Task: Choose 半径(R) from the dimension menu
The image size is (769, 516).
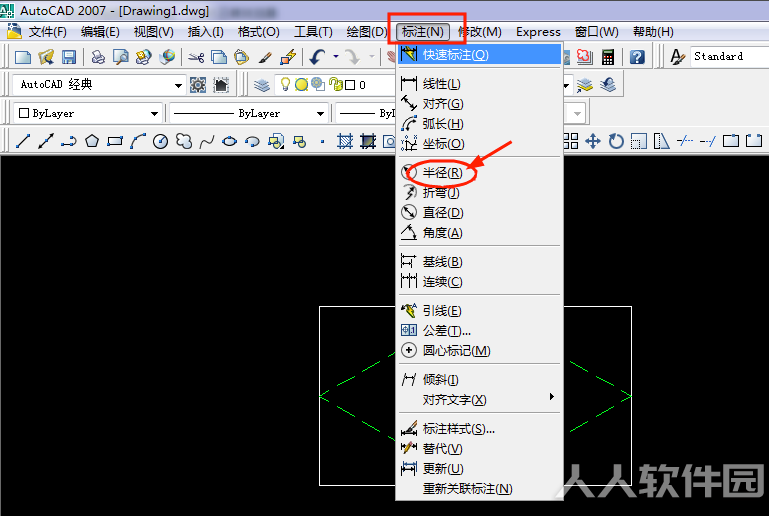Action: point(480,173)
